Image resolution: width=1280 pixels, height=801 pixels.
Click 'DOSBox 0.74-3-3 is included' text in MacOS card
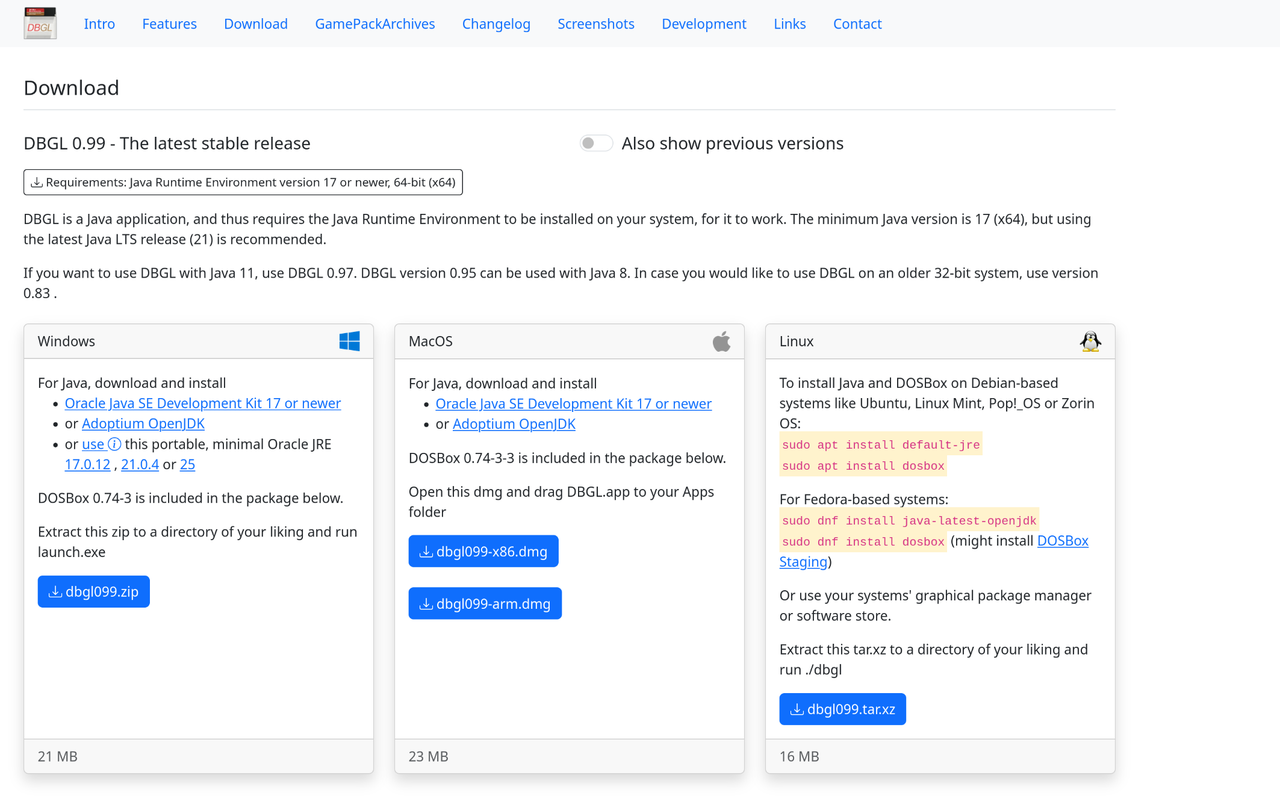coord(568,458)
